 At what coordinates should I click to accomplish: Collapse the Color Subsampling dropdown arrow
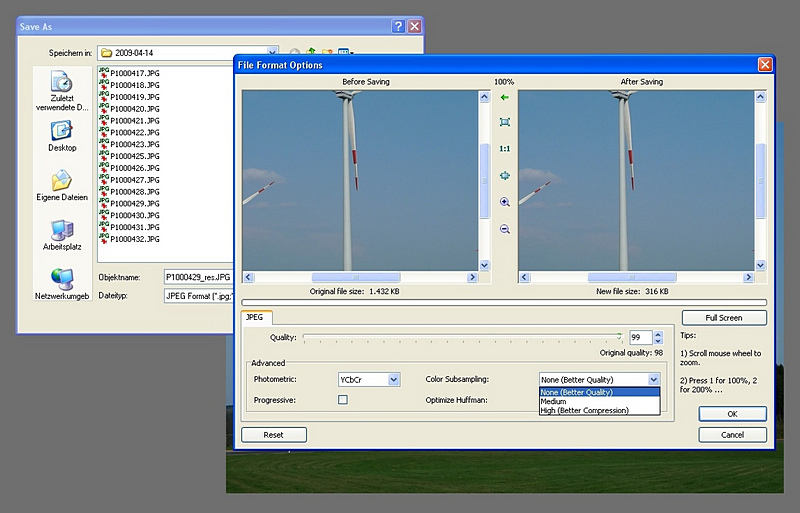(x=654, y=379)
